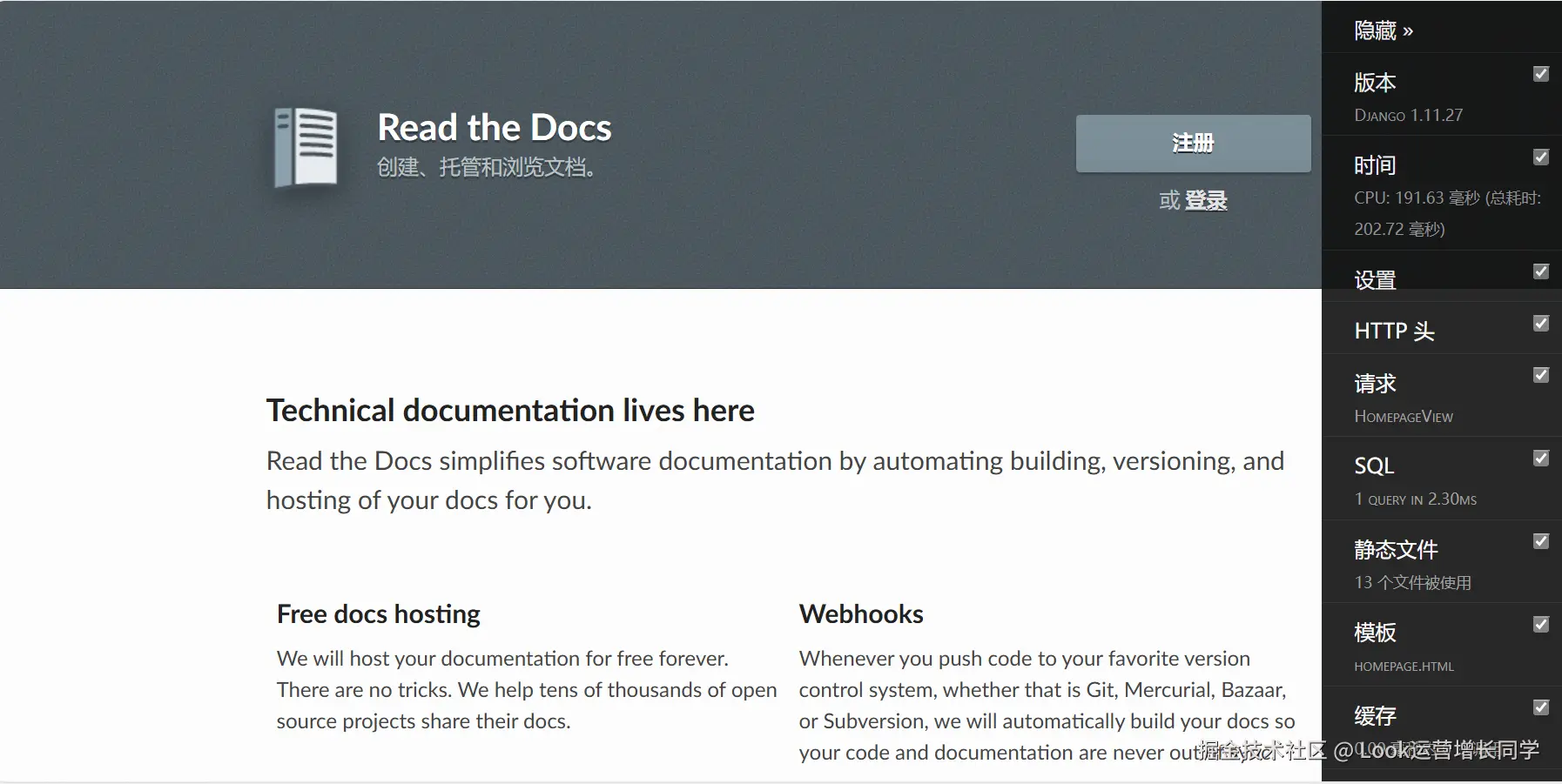Uncheck the 时间 panel checkbox
This screenshot has width=1562, height=784.
click(1541, 157)
